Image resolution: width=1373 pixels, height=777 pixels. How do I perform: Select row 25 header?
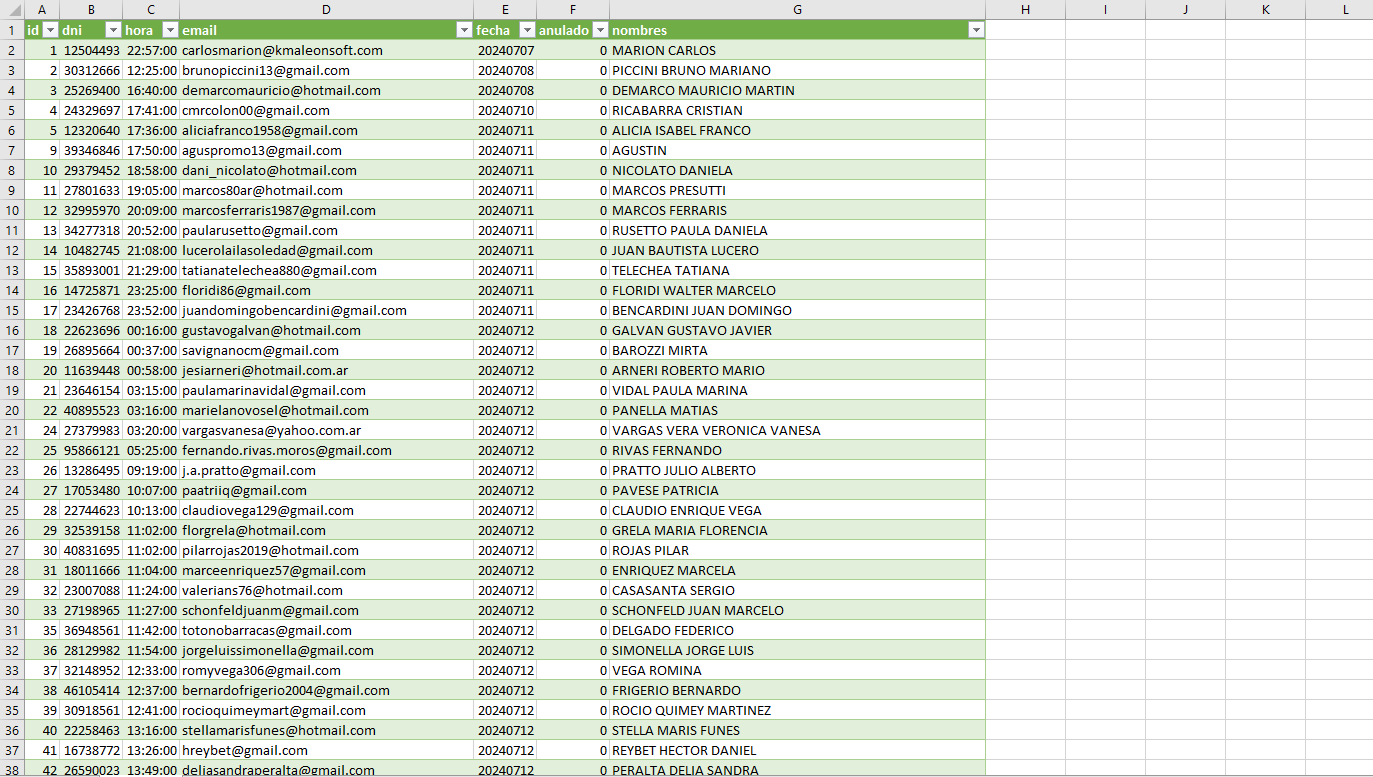pyautogui.click(x=12, y=510)
